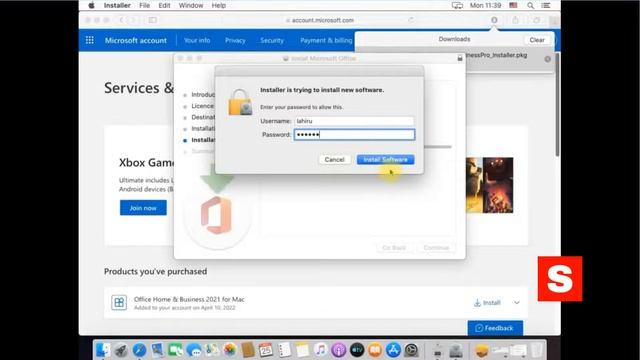Open Photos from the Dock
Image resolution: width=640 pixels, height=360 pixels.
tap(230, 350)
